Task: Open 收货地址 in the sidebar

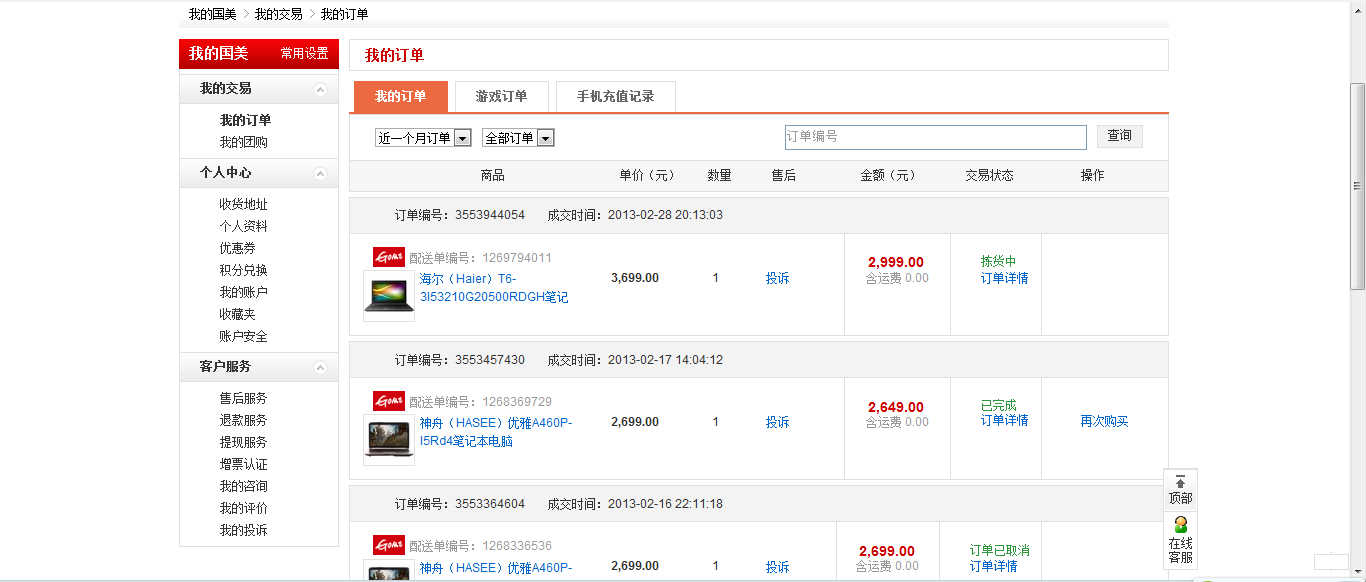Action: pos(243,204)
